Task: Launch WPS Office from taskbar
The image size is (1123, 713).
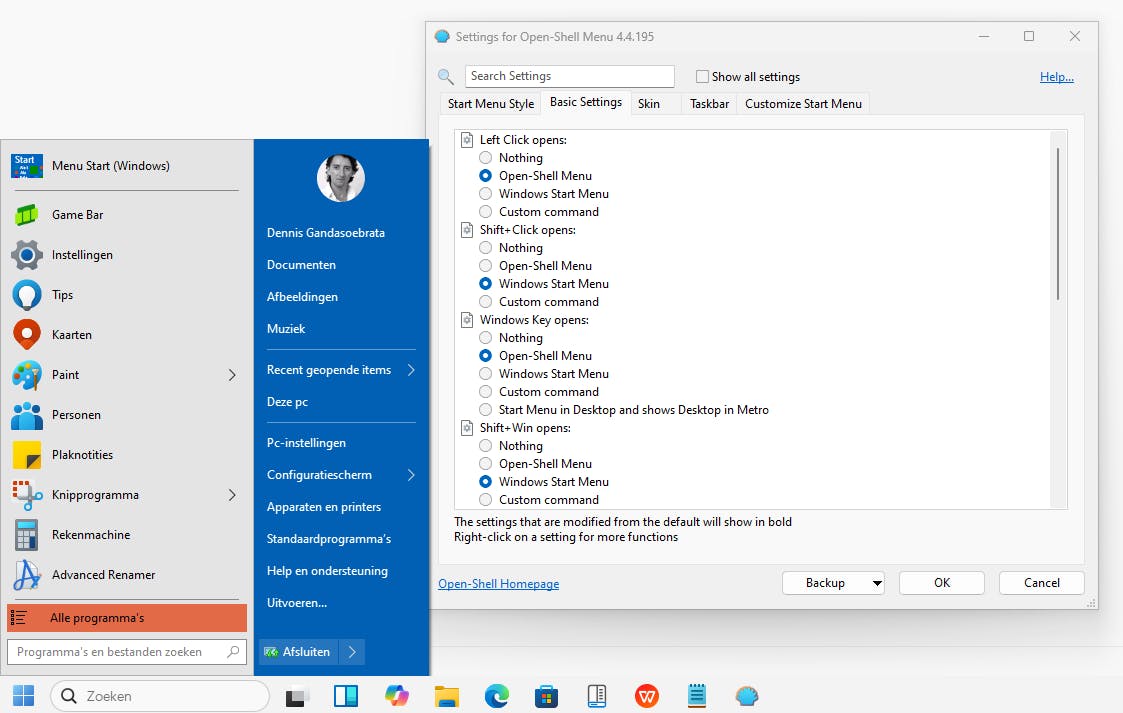Action: [x=647, y=696]
